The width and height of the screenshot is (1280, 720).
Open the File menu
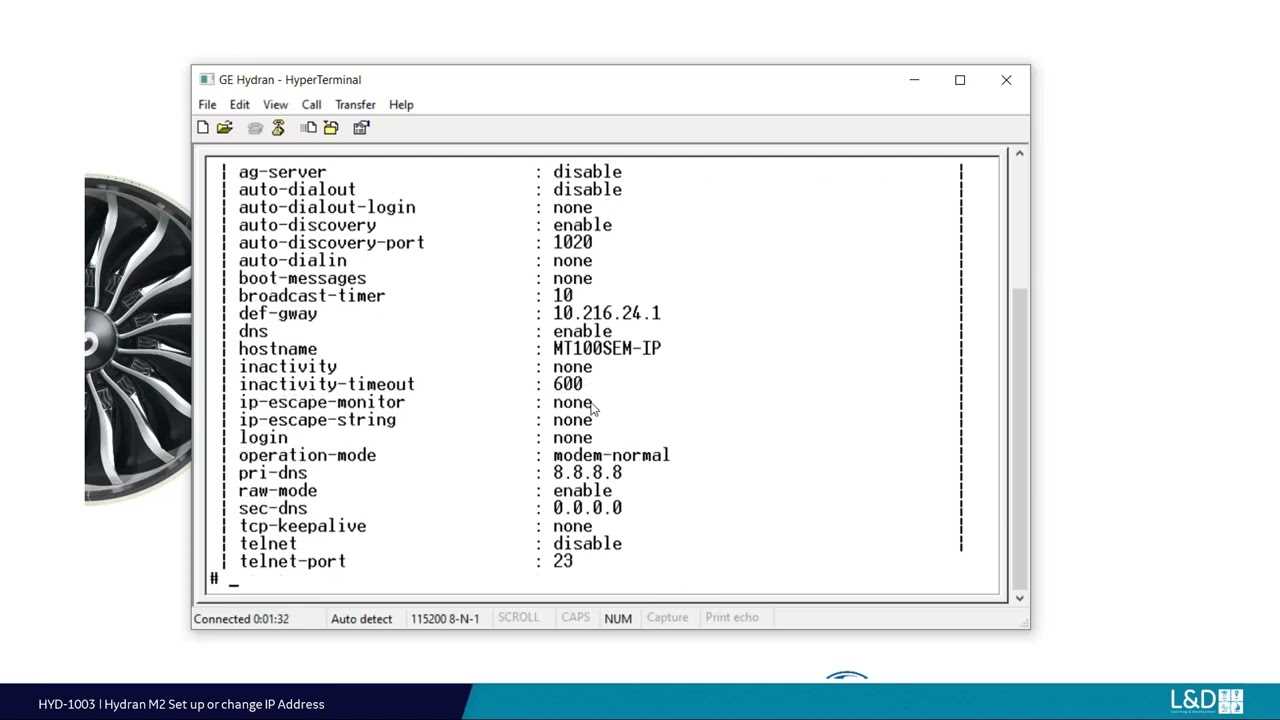click(x=207, y=105)
